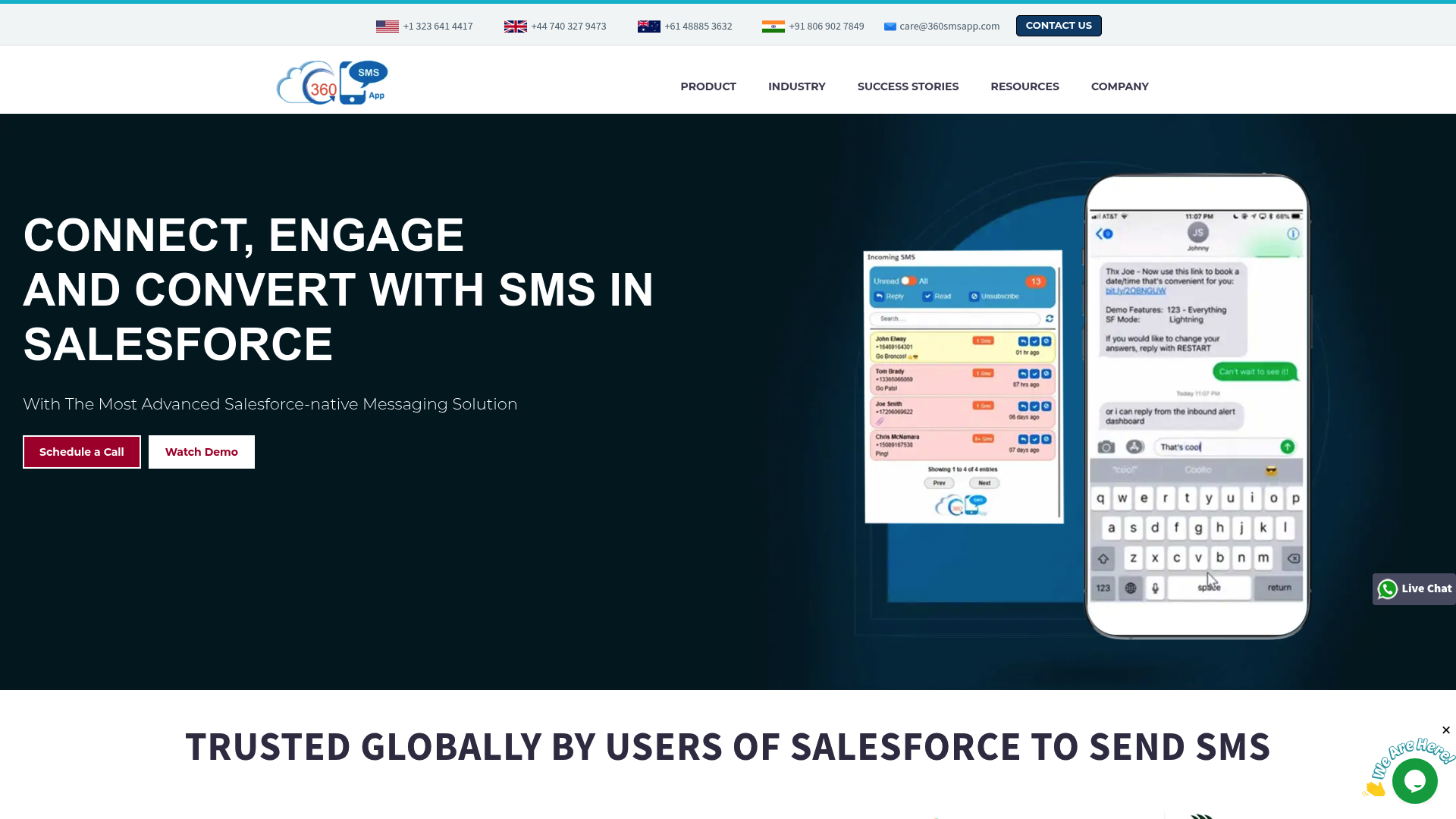Click the Trusted Globally heading
This screenshot has height=819, width=1456.
[x=728, y=747]
